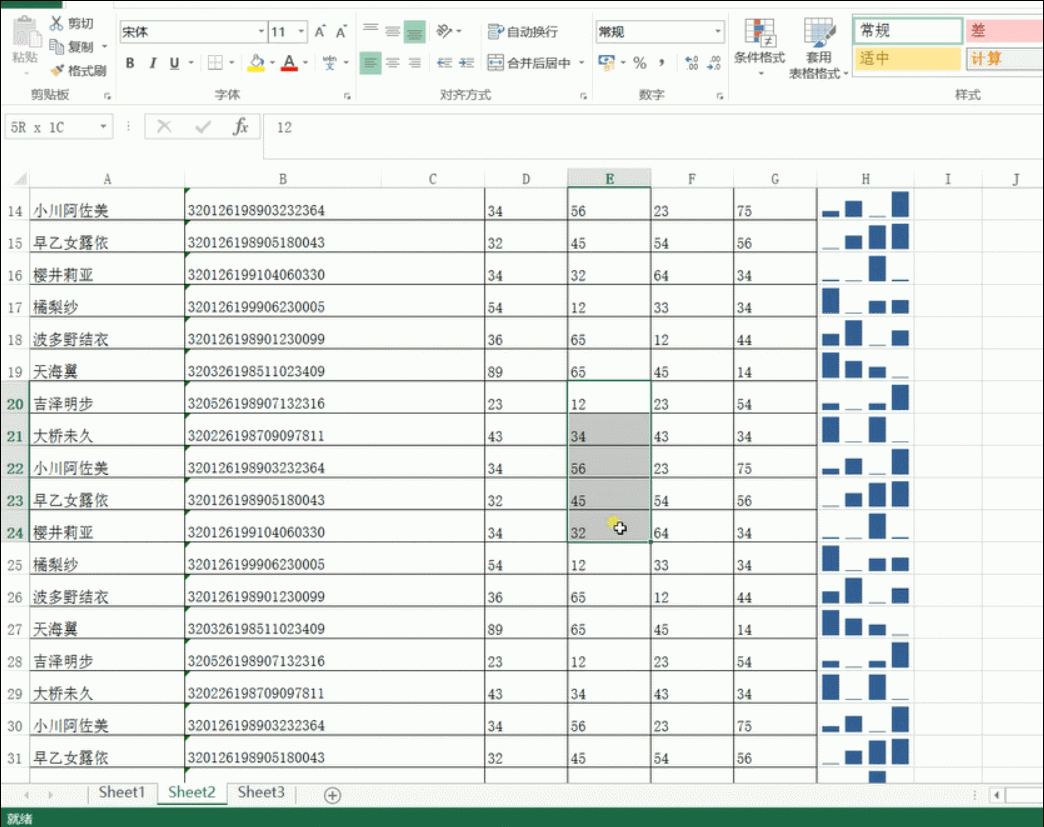The height and width of the screenshot is (827, 1044).
Task: Click the percent style button
Action: click(x=639, y=63)
